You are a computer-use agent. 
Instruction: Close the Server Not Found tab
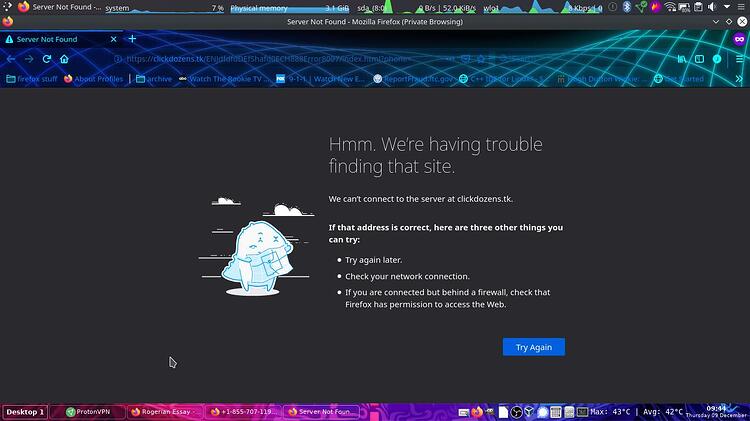point(113,39)
